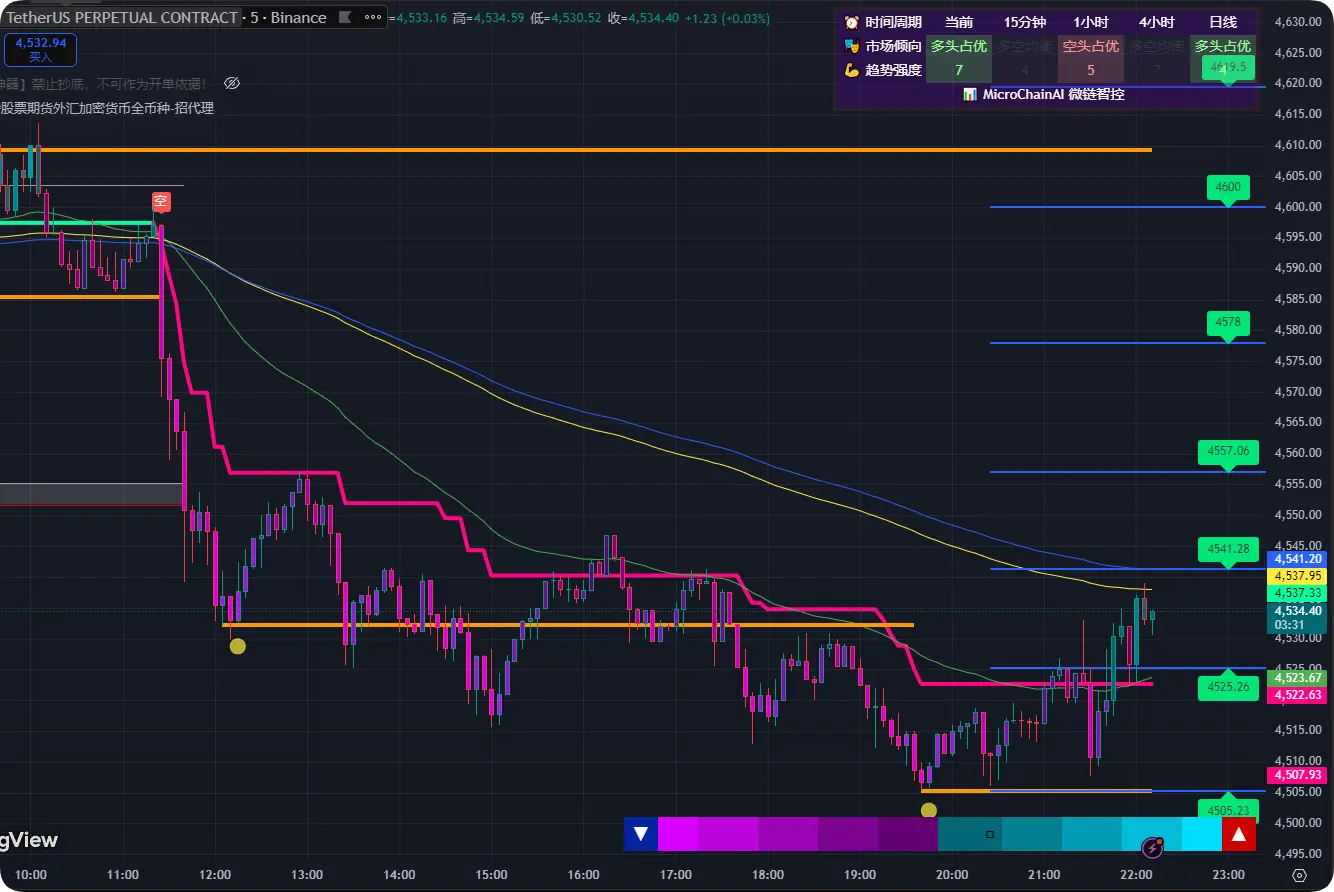The image size is (1334, 892).
Task: Click the bar chart icon beside MicroChainAI
Action: (969, 94)
